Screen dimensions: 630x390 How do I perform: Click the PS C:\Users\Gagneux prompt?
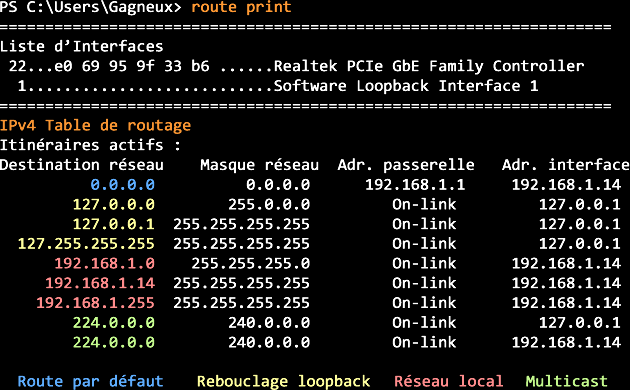pos(91,7)
